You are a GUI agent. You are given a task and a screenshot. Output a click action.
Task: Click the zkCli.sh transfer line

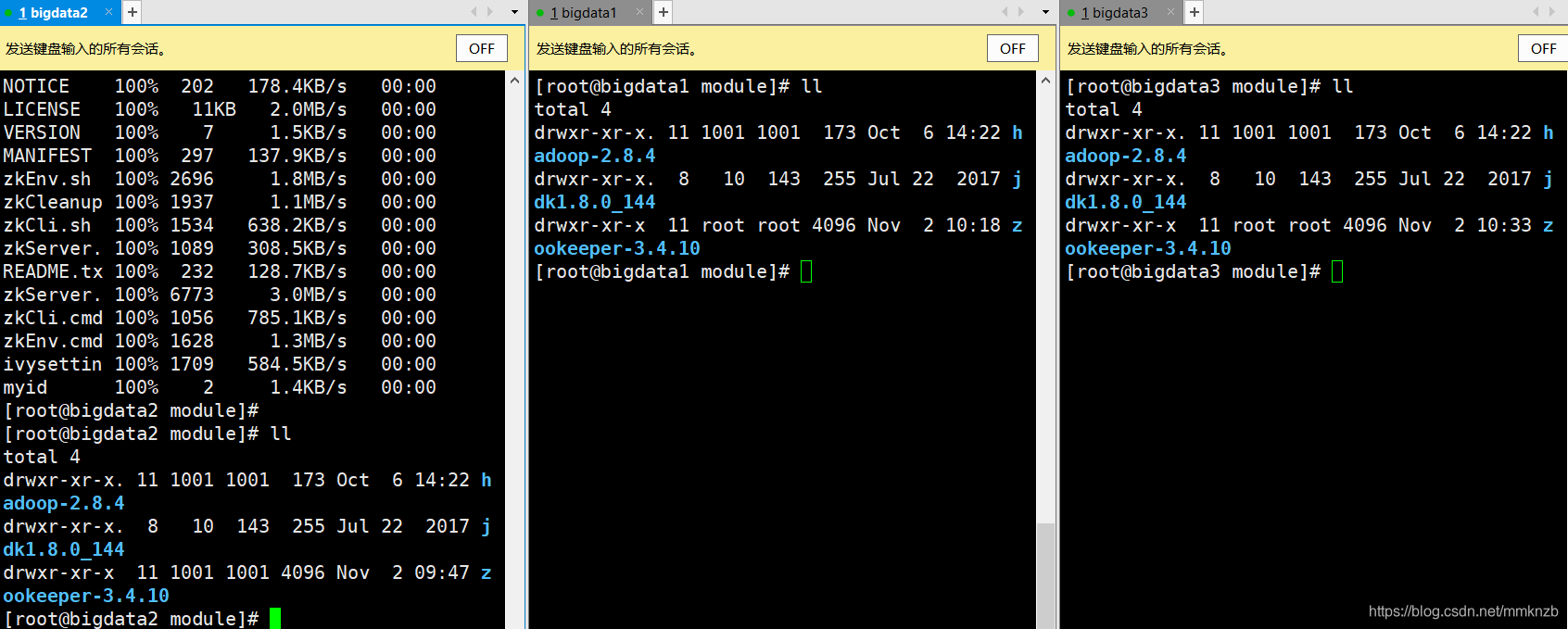click(220, 225)
